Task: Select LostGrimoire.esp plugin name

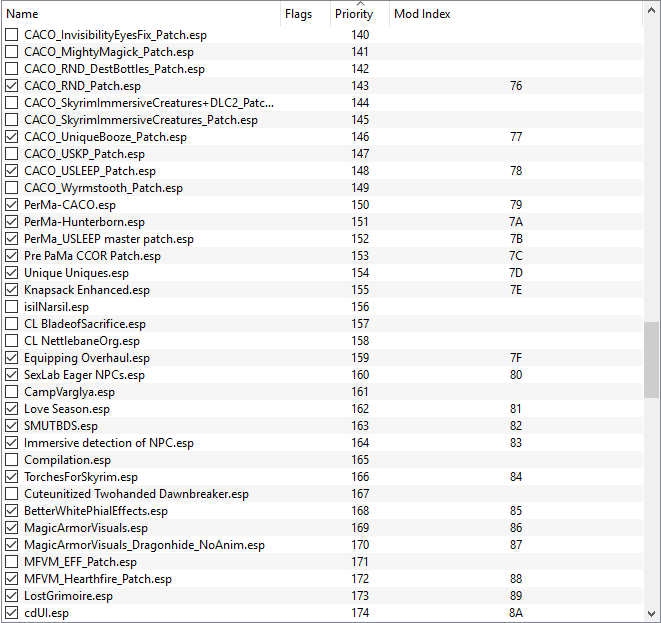Action: 68,596
